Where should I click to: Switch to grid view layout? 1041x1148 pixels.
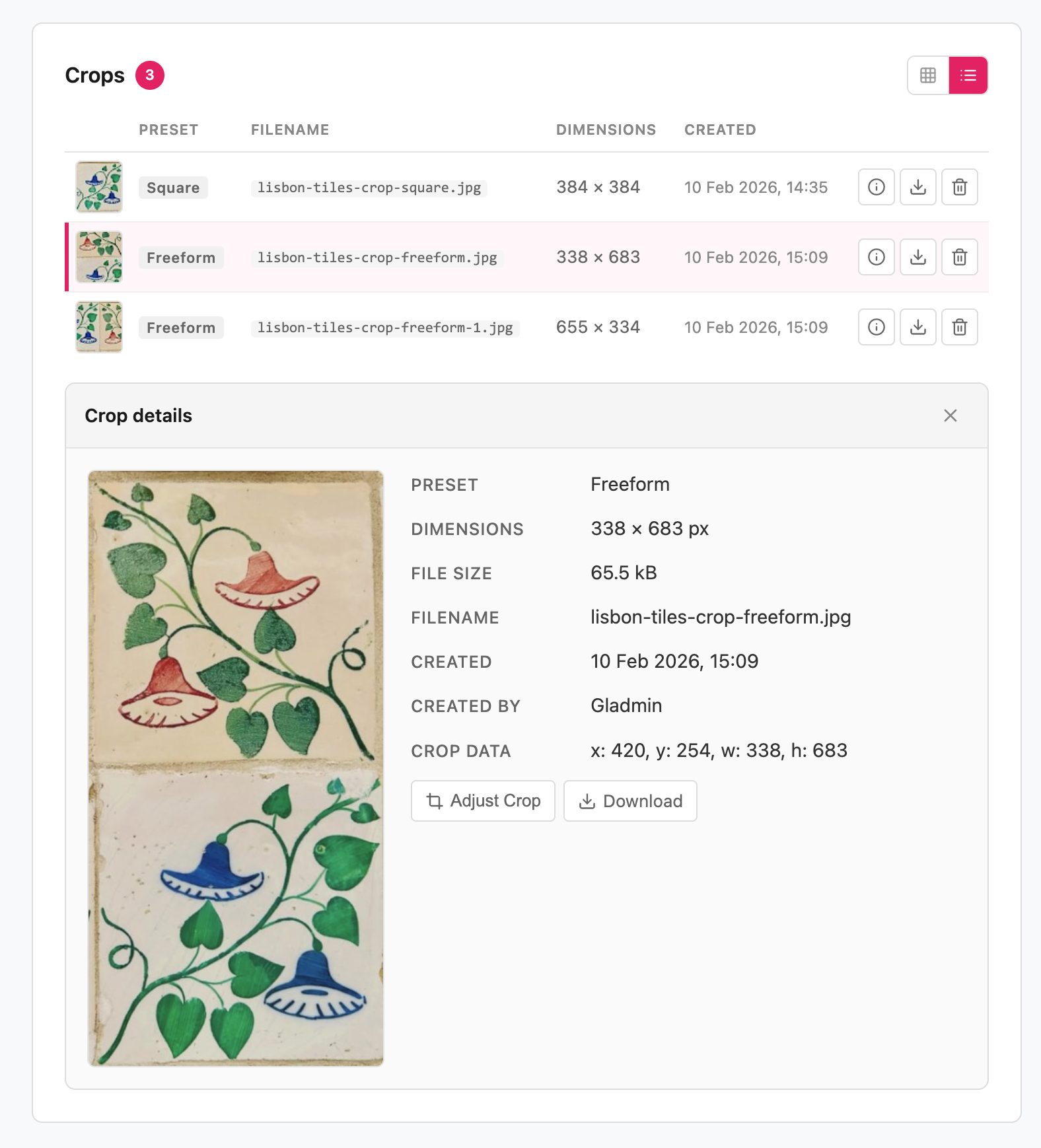click(x=928, y=75)
